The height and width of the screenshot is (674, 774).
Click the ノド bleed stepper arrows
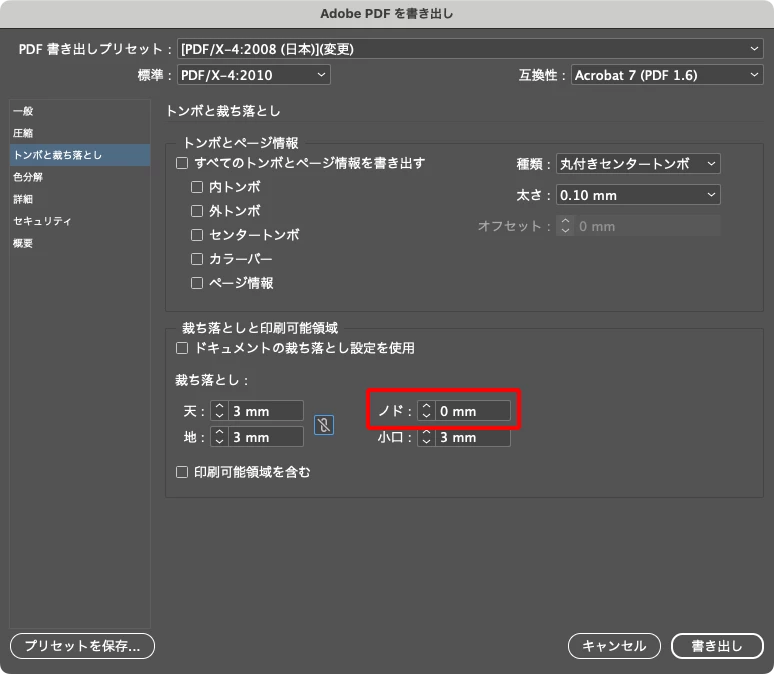tap(426, 411)
